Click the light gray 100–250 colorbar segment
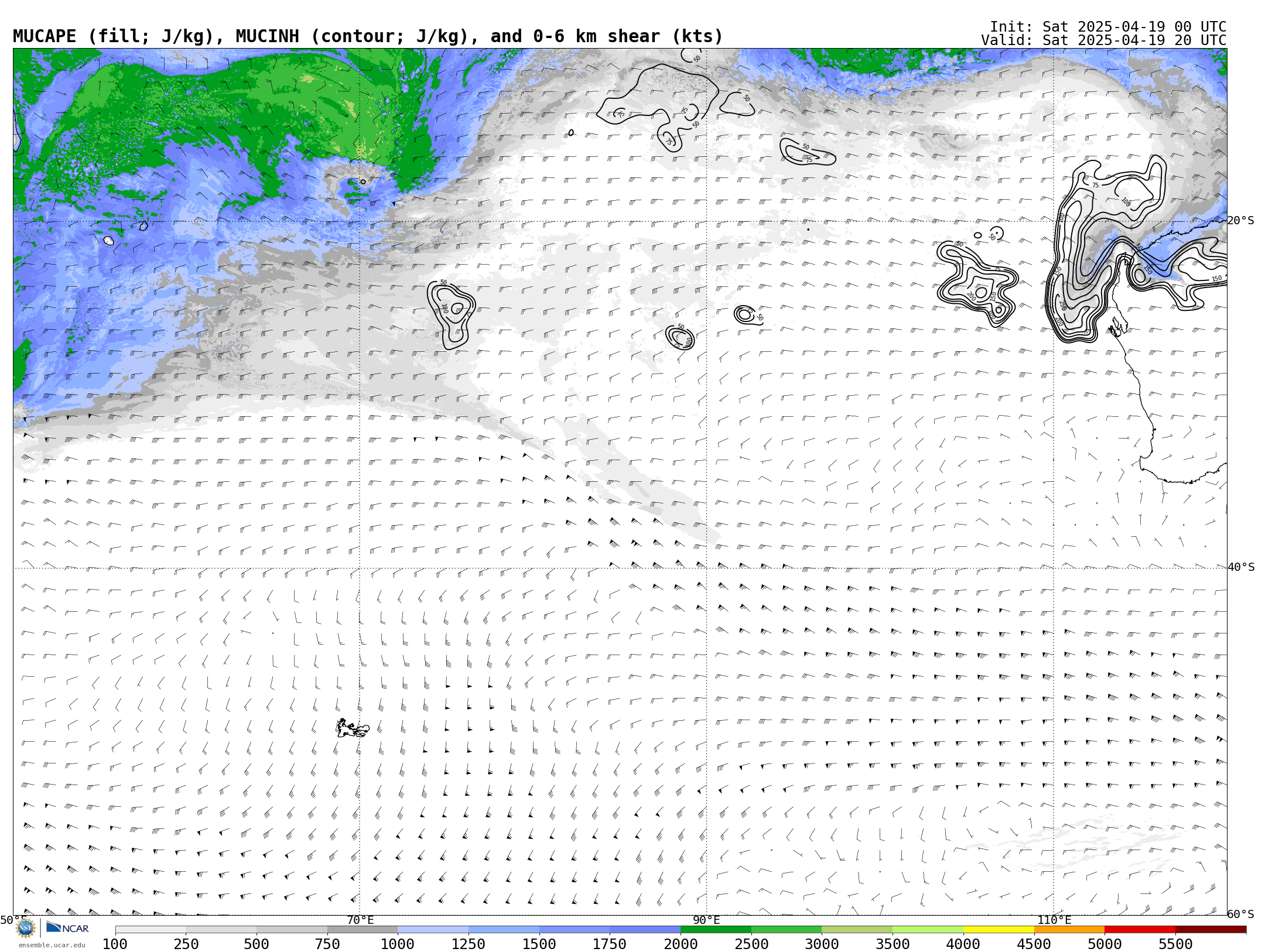Image resolution: width=1265 pixels, height=952 pixels. [151, 930]
